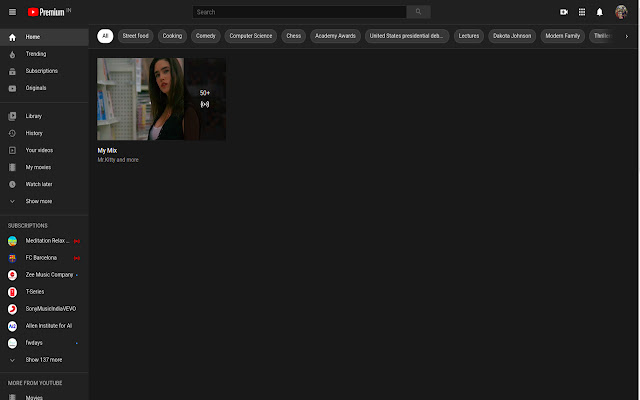Click the Subscriptions icon in sidebar
Viewport: 640px width, 400px height.
(x=12, y=71)
